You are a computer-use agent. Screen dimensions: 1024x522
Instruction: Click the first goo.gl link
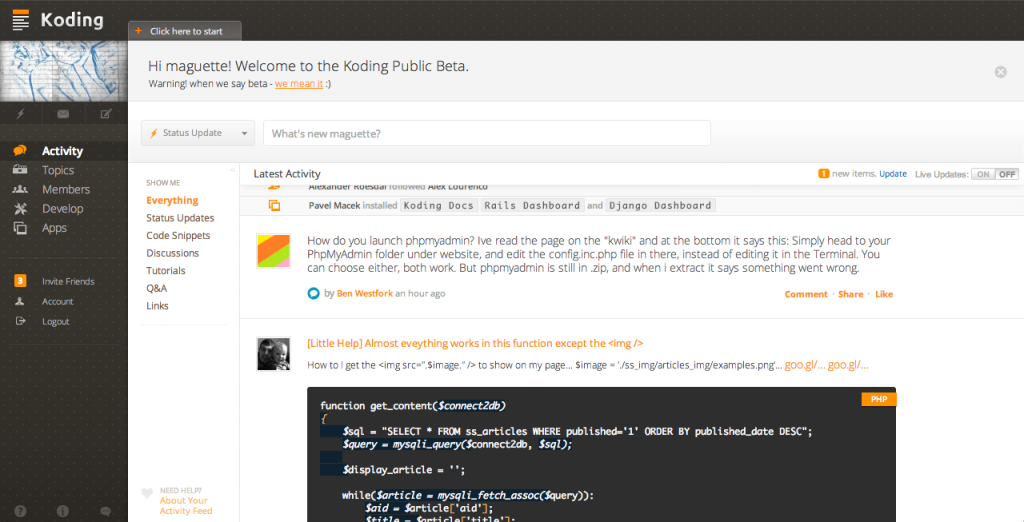pyautogui.click(x=805, y=365)
